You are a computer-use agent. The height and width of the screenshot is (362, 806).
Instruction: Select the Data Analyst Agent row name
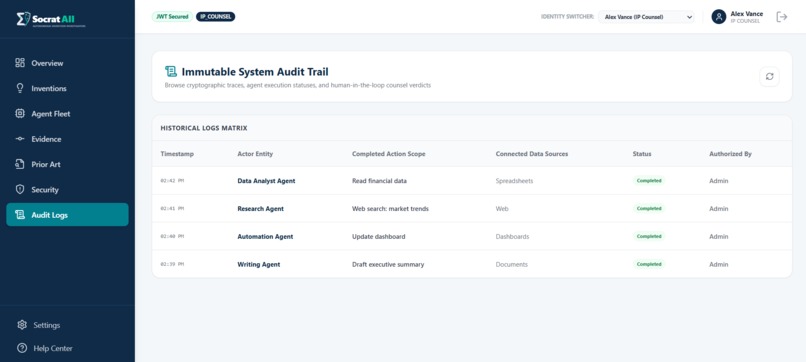click(266, 180)
